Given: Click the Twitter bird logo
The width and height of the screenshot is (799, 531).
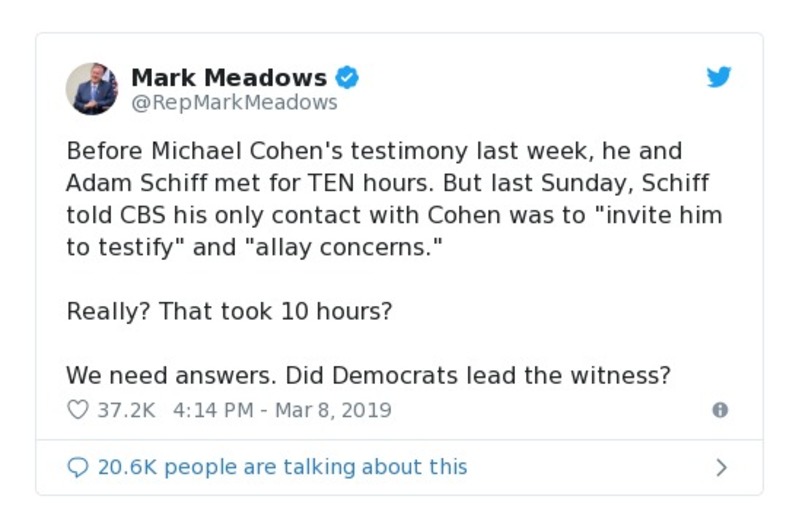Looking at the screenshot, I should [x=719, y=77].
